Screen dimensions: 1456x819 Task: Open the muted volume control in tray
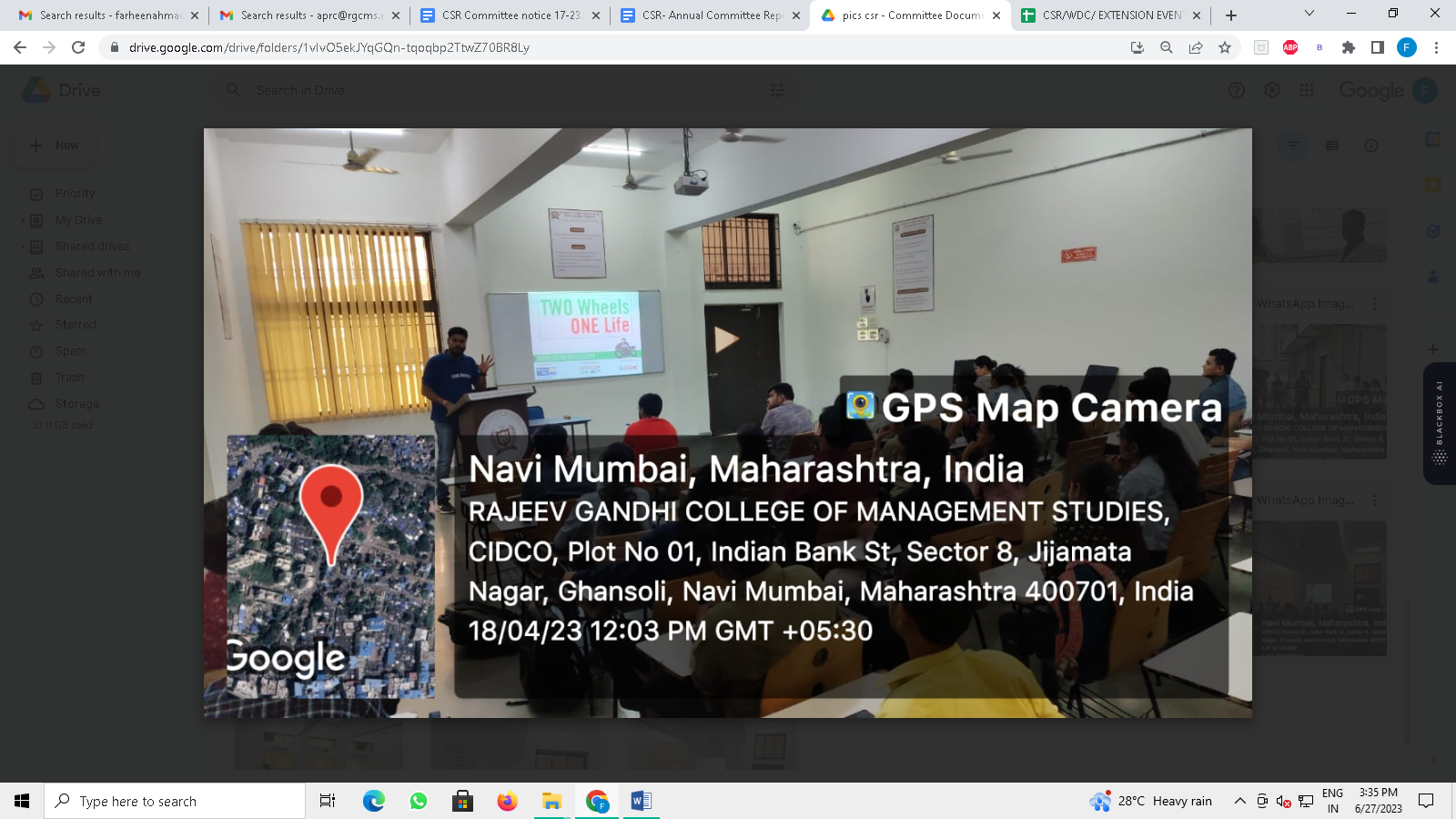pyautogui.click(x=1284, y=801)
